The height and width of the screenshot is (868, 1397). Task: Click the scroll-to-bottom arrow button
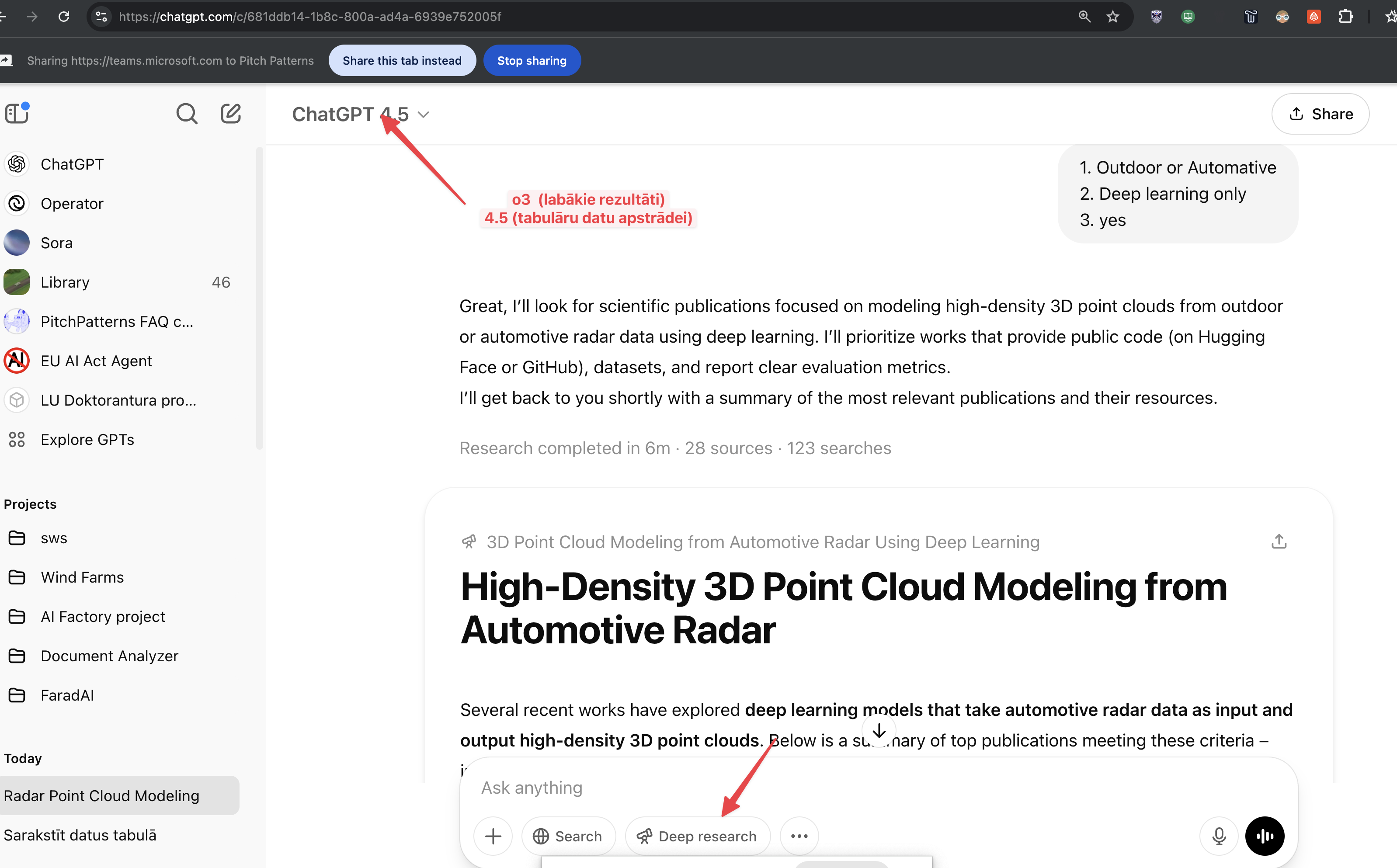[879, 731]
